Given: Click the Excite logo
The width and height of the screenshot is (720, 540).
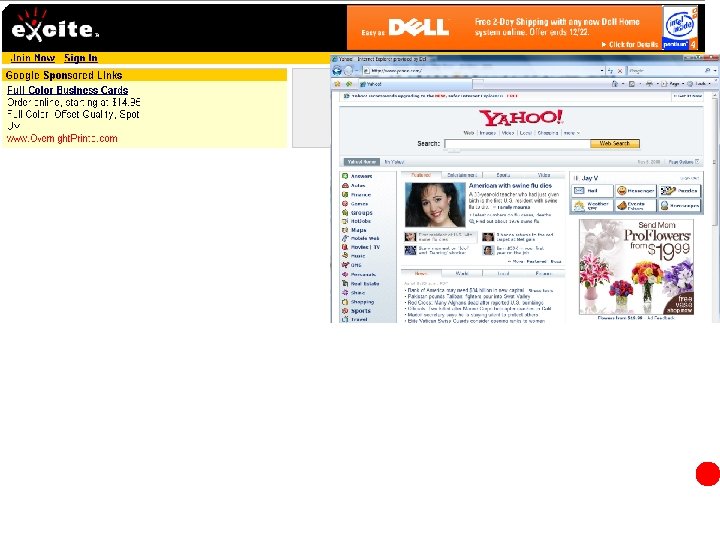Looking at the screenshot, I should [54, 26].
